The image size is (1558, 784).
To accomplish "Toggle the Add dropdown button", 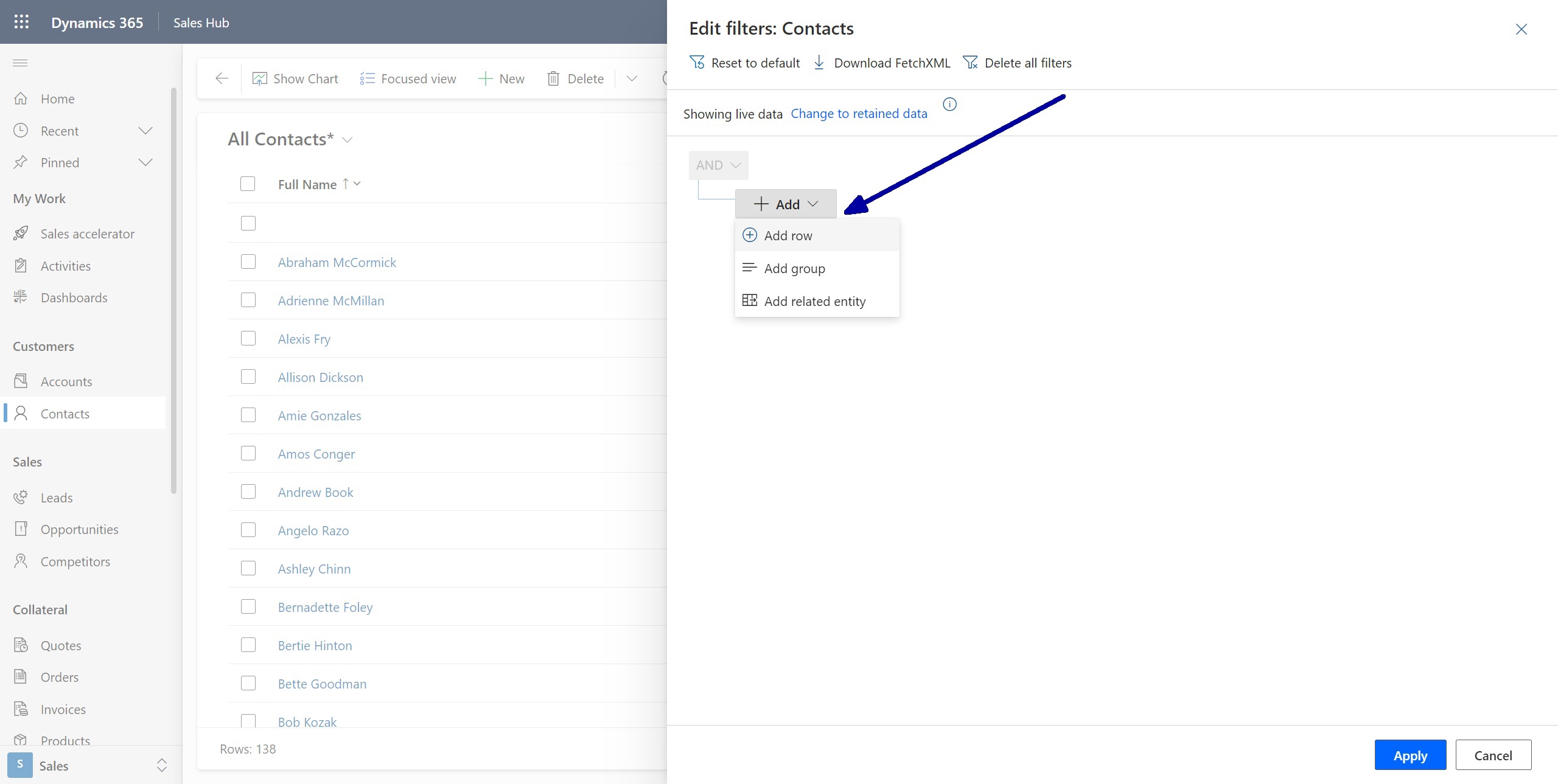I will pos(786,204).
